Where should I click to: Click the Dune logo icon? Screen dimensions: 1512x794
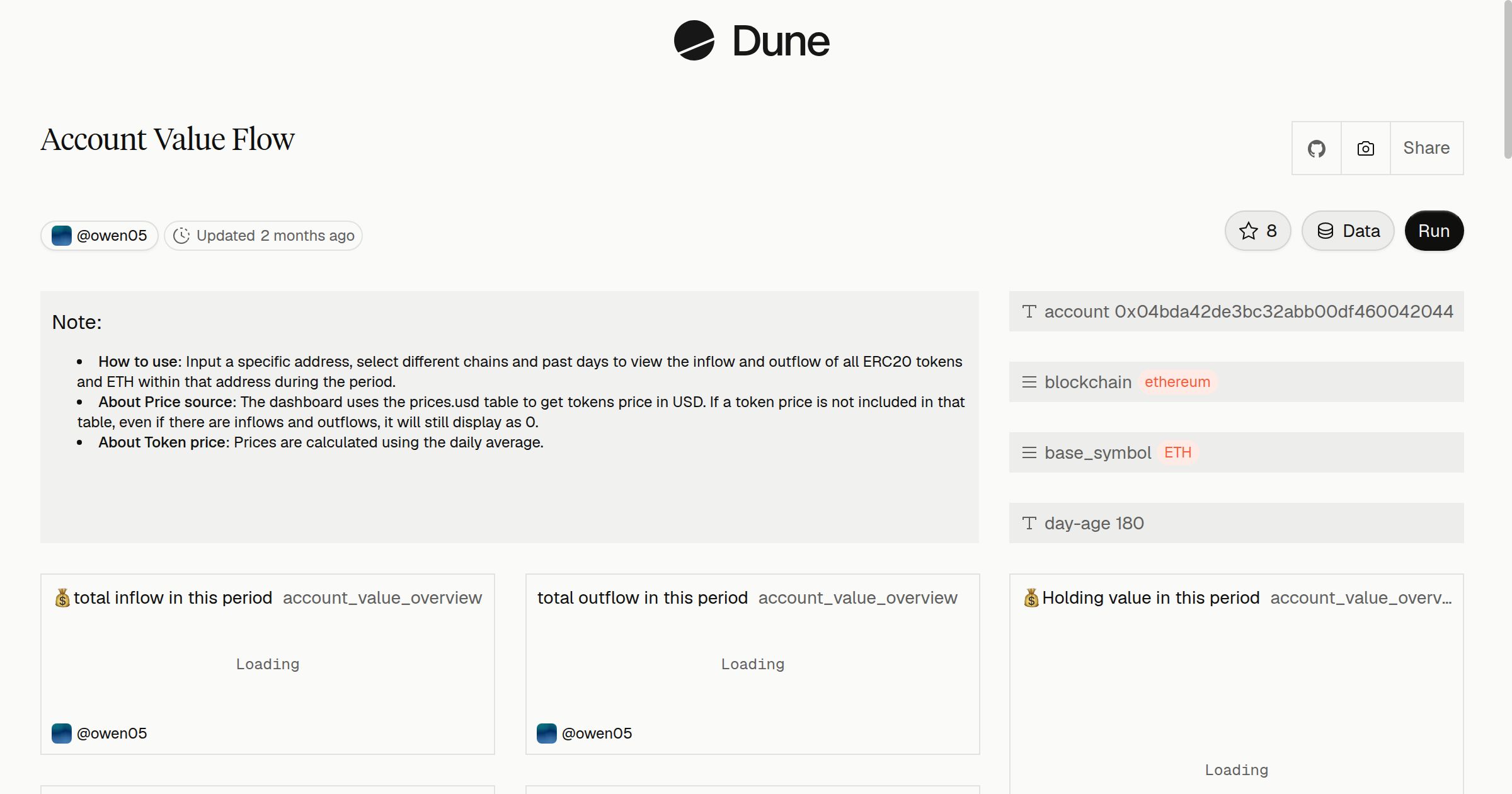coord(694,40)
